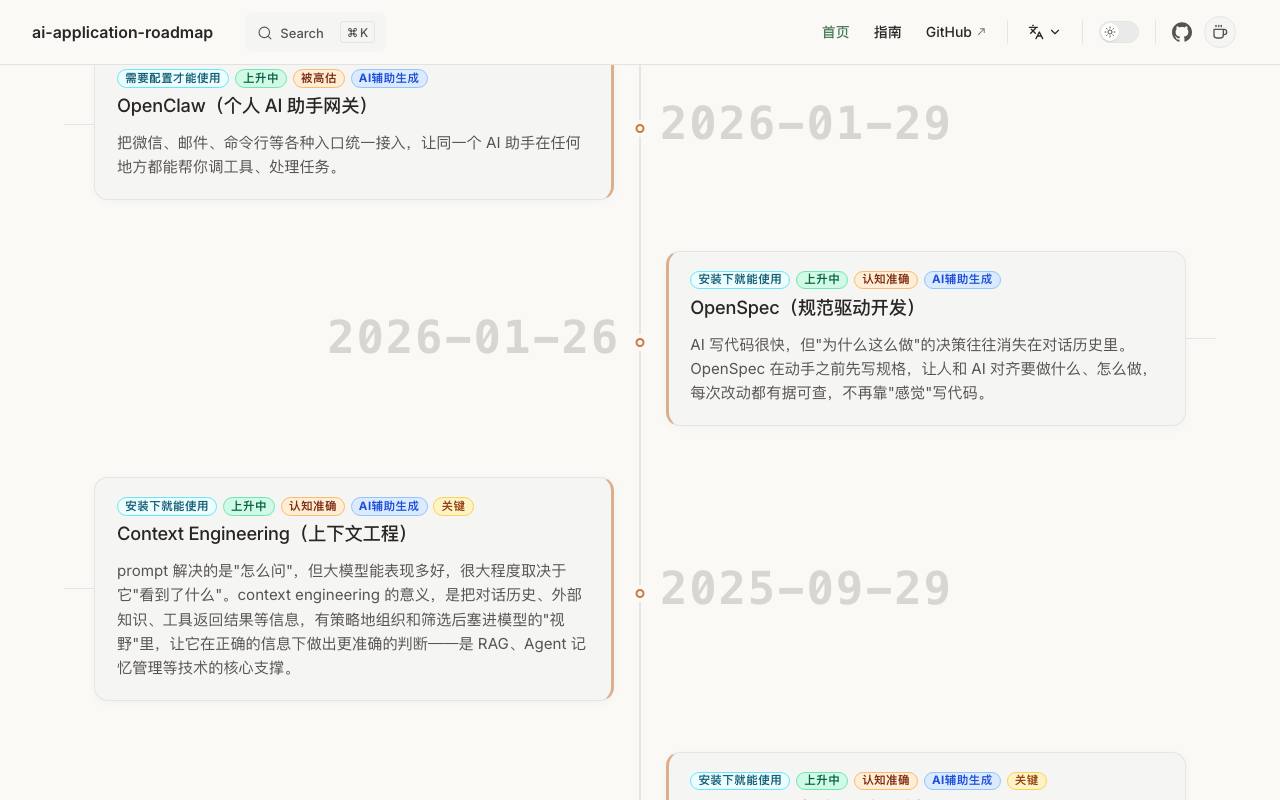Select the 2025-09-29 timeline dot
Screen dimensions: 1280x800
pos(640,593)
